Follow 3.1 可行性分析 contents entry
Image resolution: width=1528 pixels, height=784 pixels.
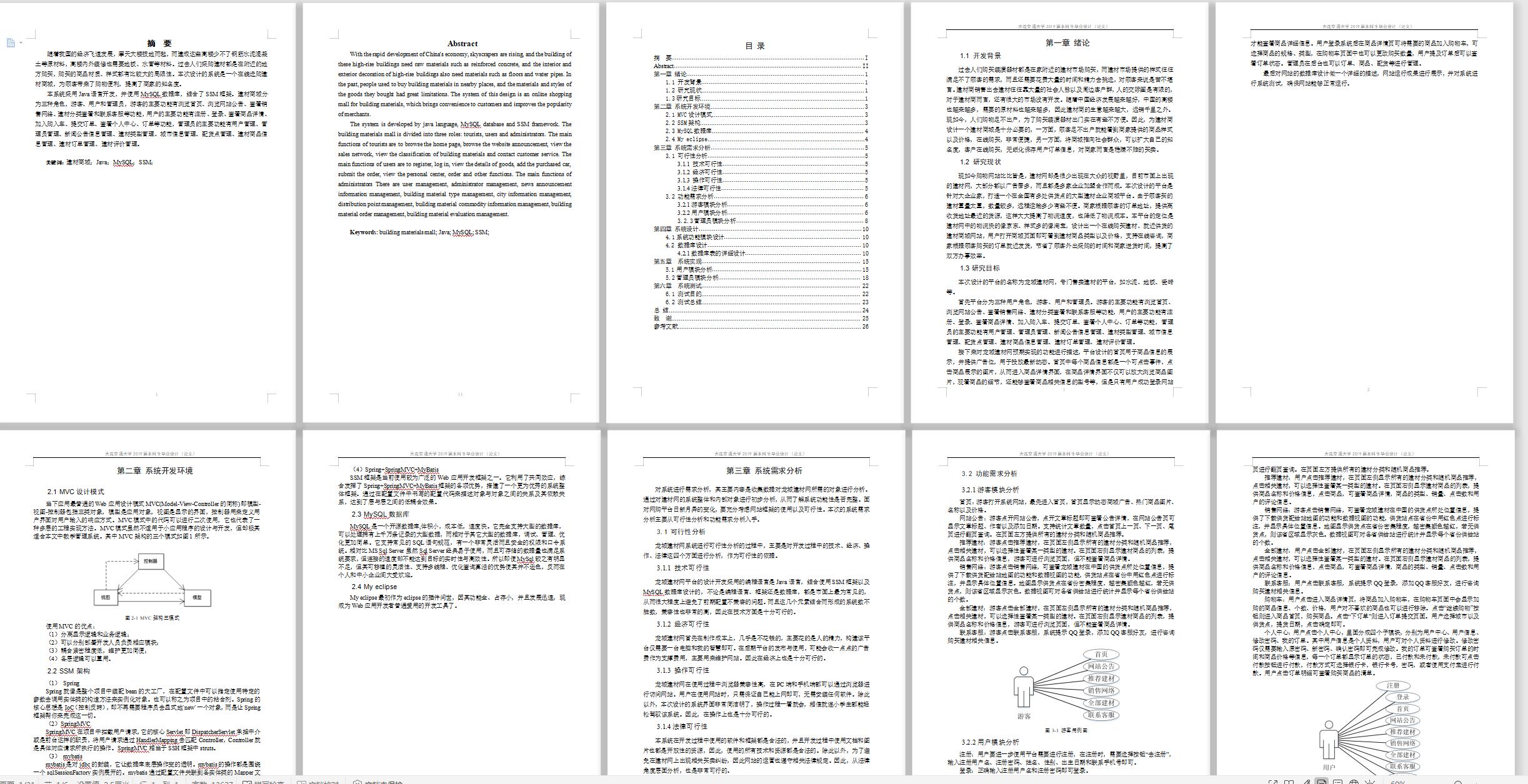(686, 156)
